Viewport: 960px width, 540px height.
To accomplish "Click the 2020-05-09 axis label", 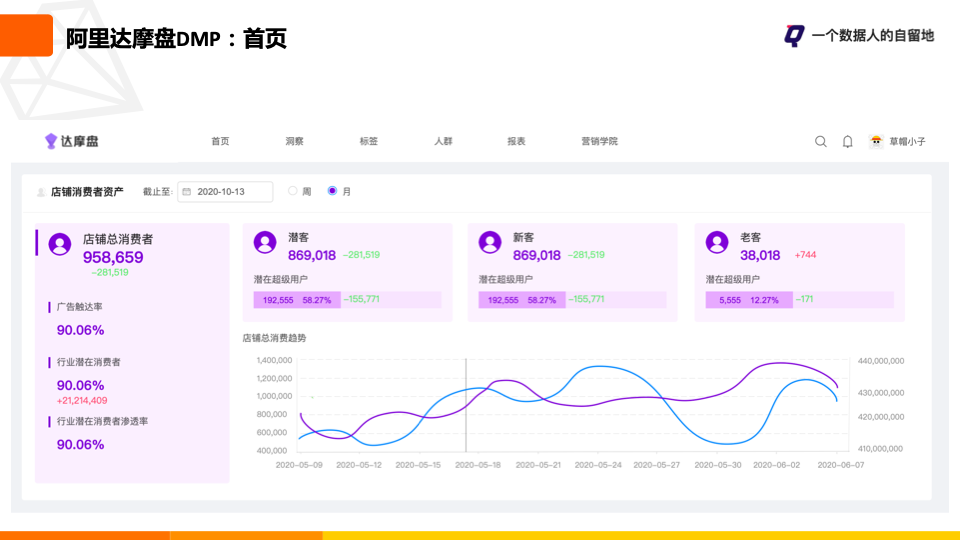I will [x=299, y=465].
